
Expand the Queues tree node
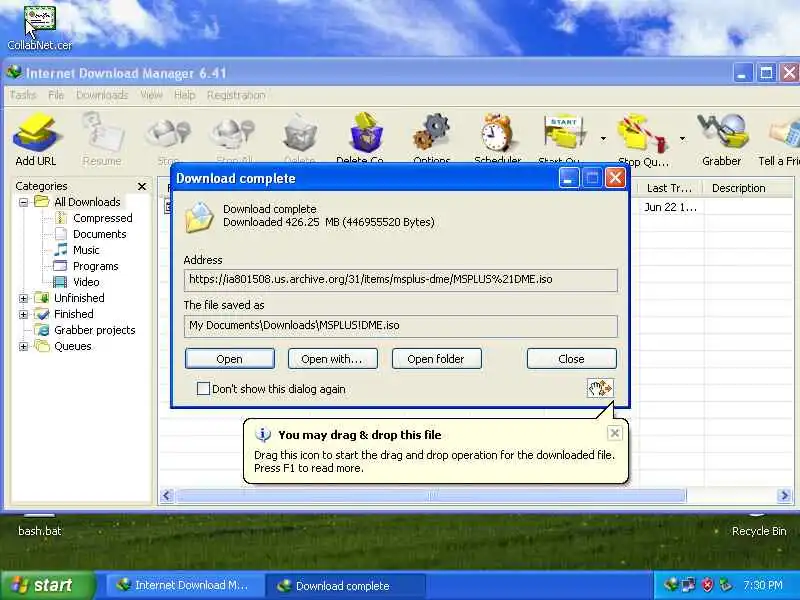tap(23, 346)
